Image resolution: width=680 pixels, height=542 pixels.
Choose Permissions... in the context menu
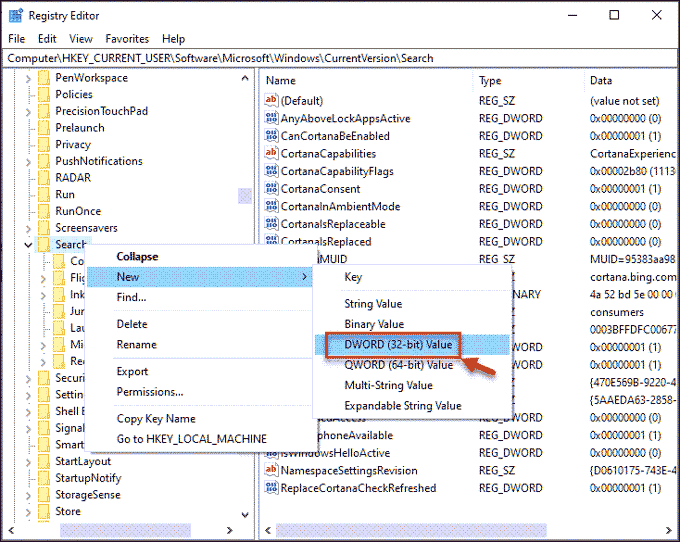coord(199,392)
